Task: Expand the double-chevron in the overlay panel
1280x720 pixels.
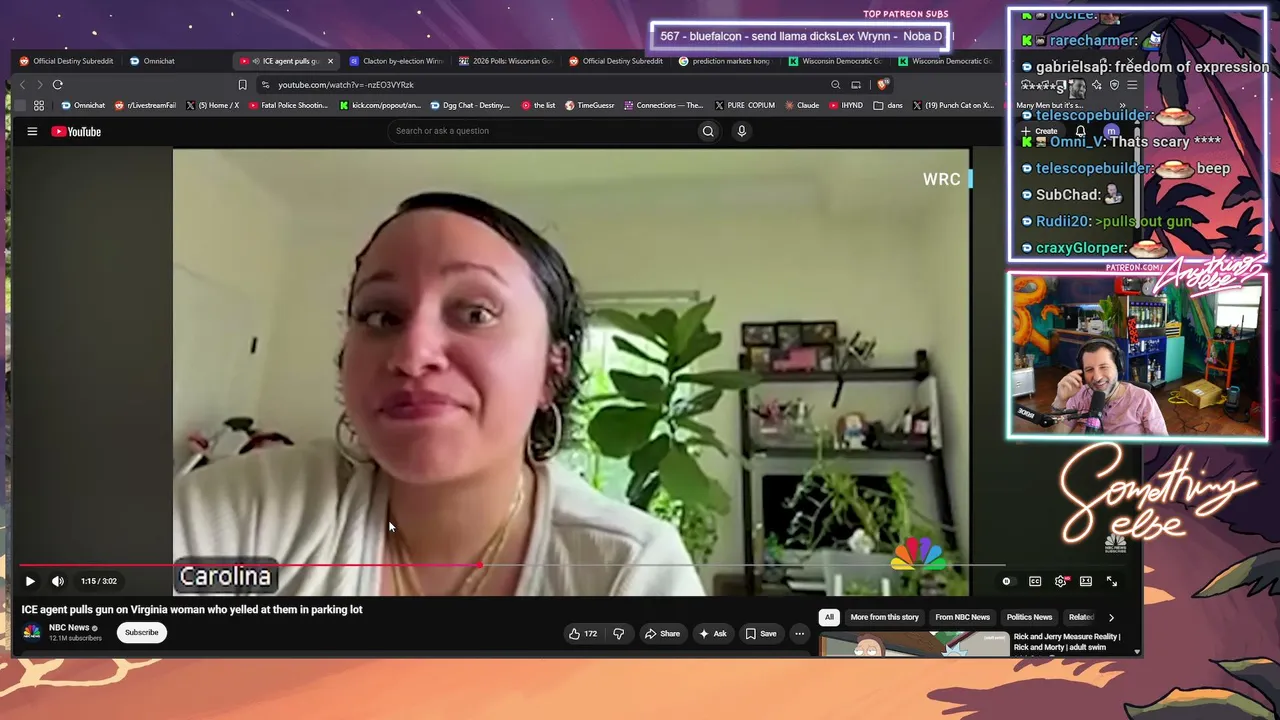Action: 1122,105
